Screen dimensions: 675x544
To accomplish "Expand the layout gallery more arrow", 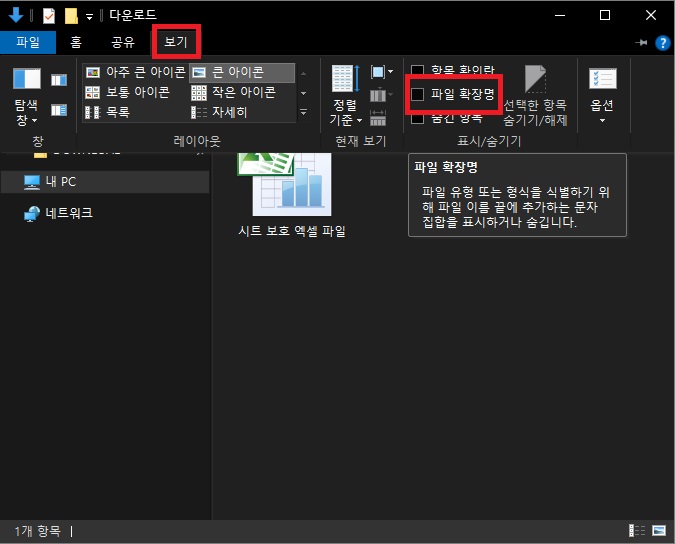I will click(x=303, y=112).
